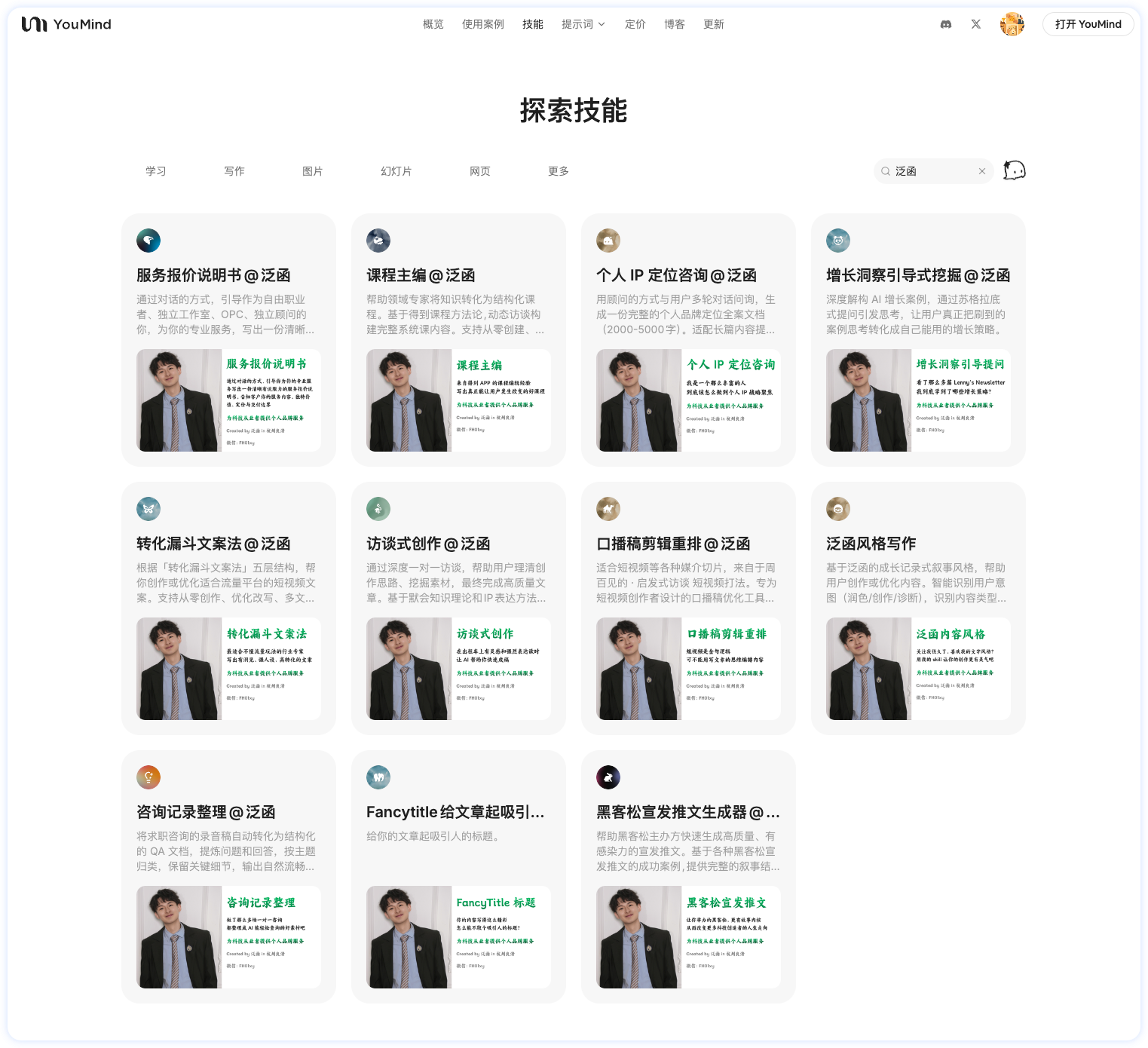This screenshot has width=1148, height=1048.
Task: Open the 泛函风格写作 skill title
Action: [x=871, y=544]
